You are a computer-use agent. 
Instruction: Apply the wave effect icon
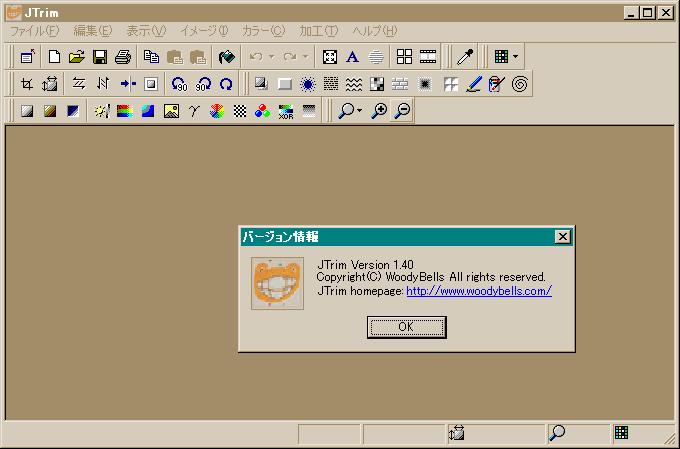(354, 84)
